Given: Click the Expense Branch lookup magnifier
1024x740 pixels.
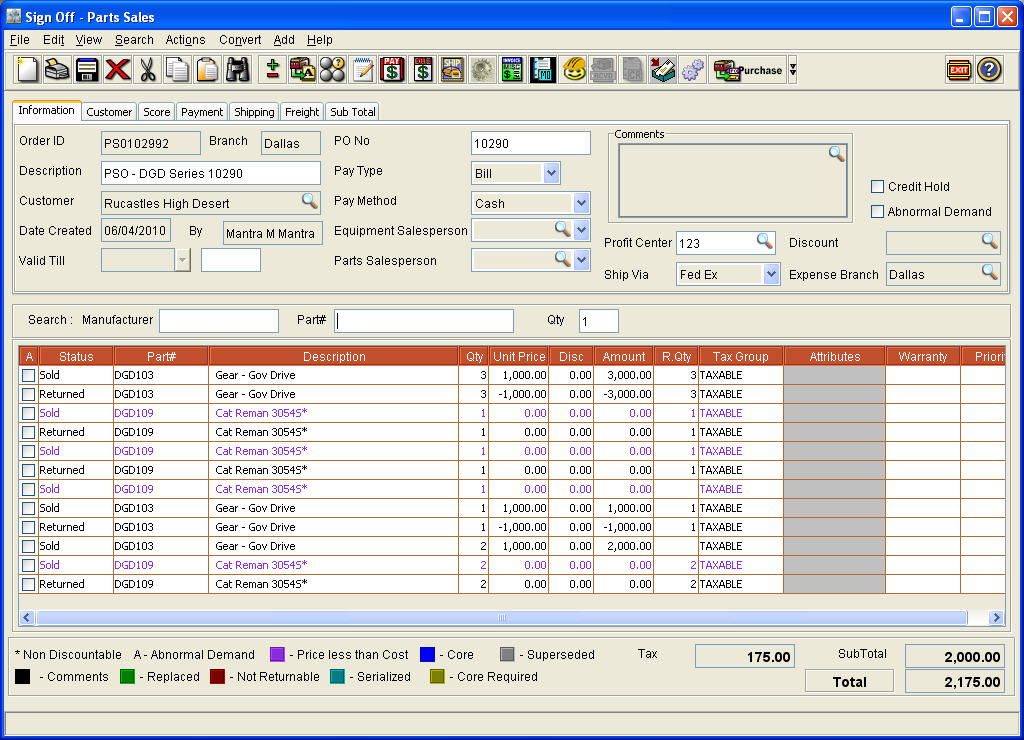Looking at the screenshot, I should coord(990,272).
